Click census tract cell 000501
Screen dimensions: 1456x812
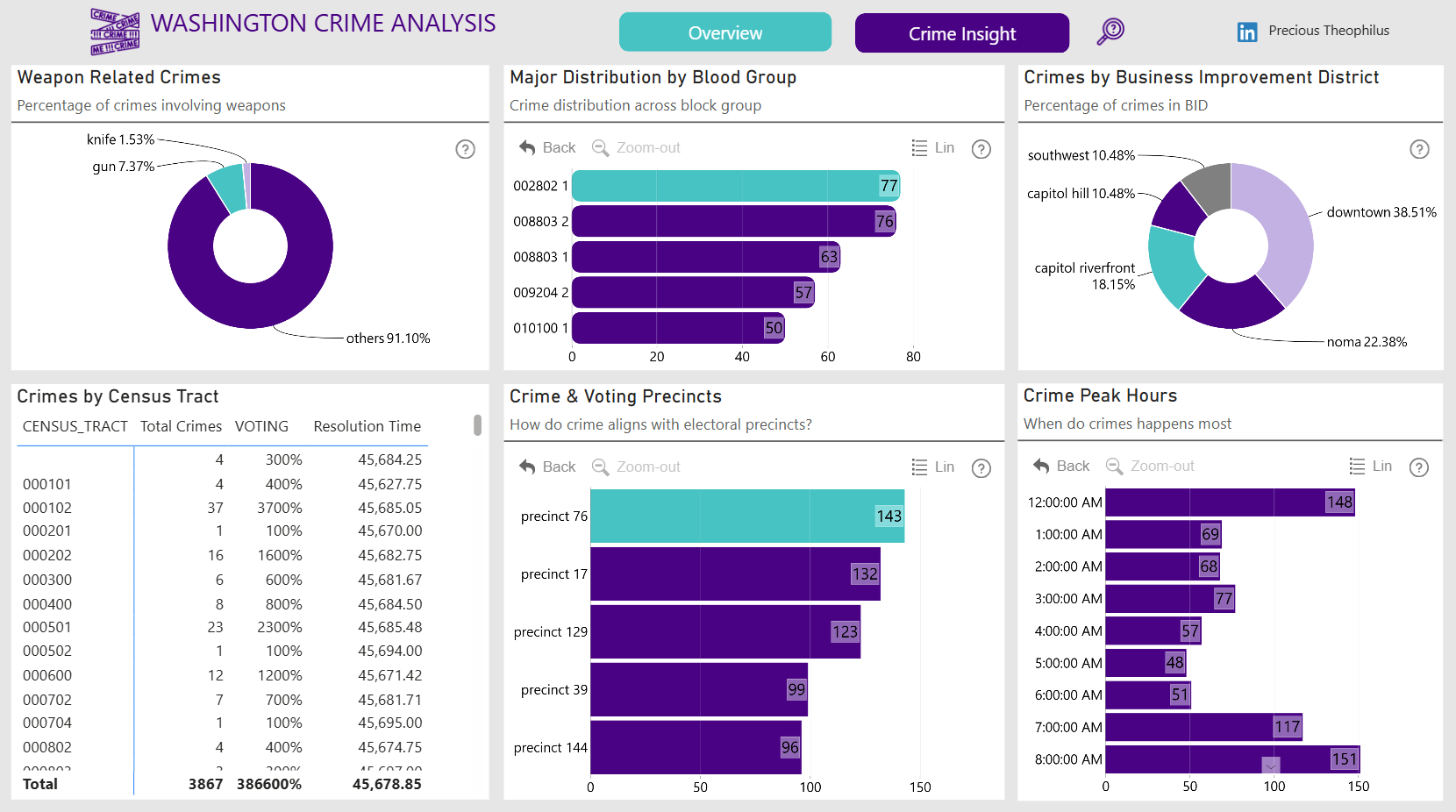point(47,627)
